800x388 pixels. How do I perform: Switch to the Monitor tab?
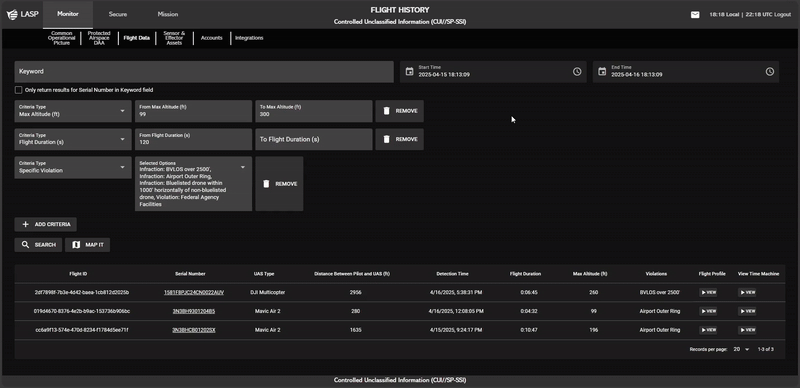tap(68, 14)
